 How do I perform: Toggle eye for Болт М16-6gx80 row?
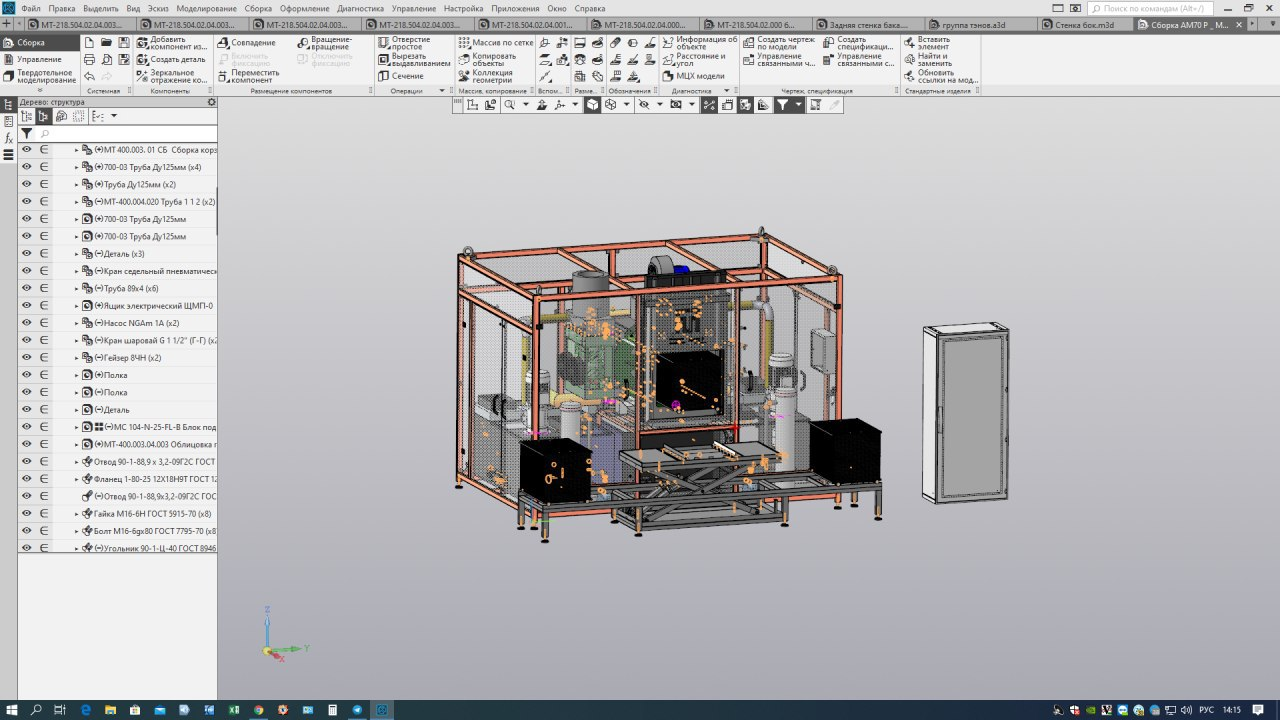(27, 531)
